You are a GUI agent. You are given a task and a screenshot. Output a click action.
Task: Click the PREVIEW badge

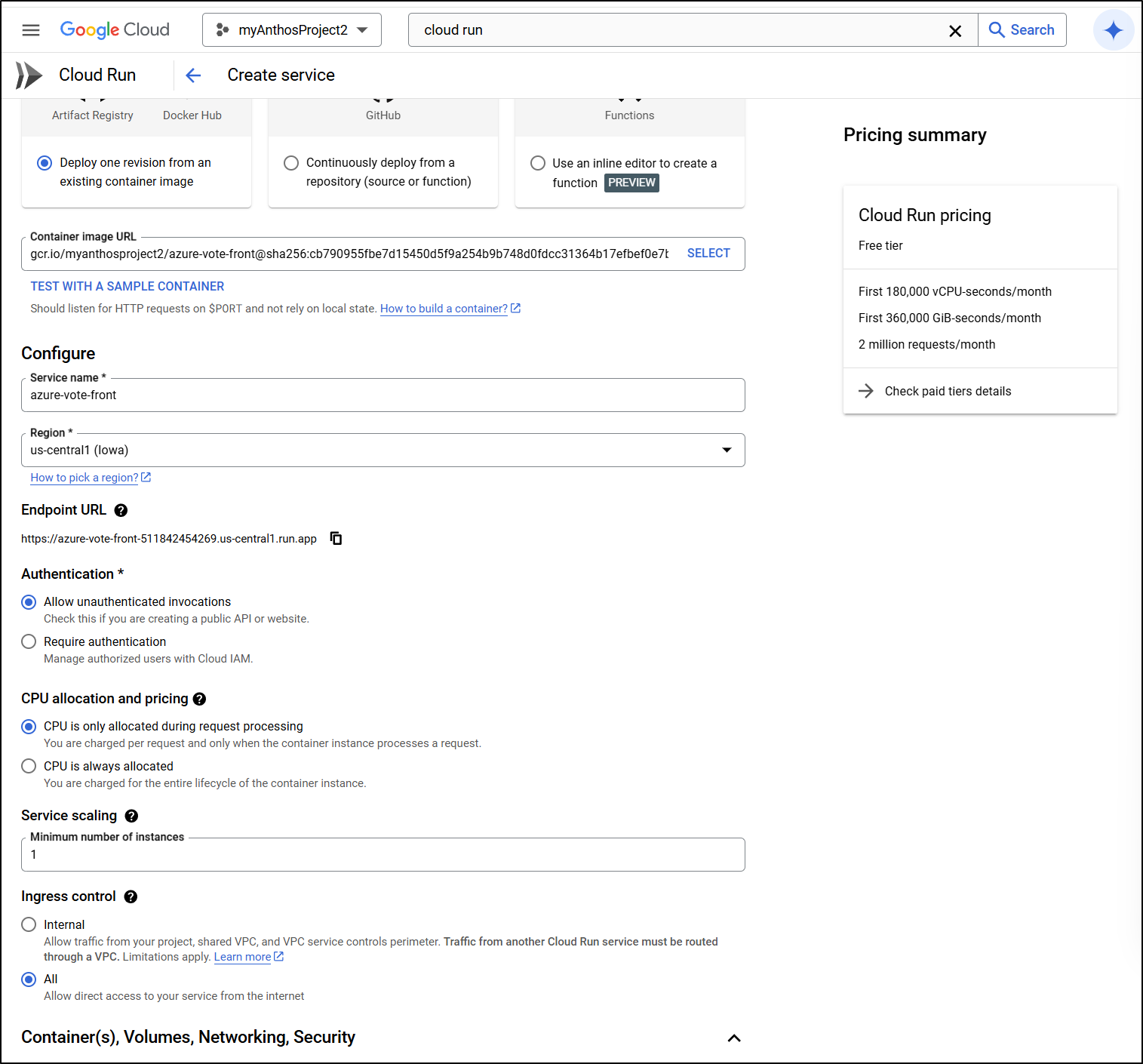(631, 183)
